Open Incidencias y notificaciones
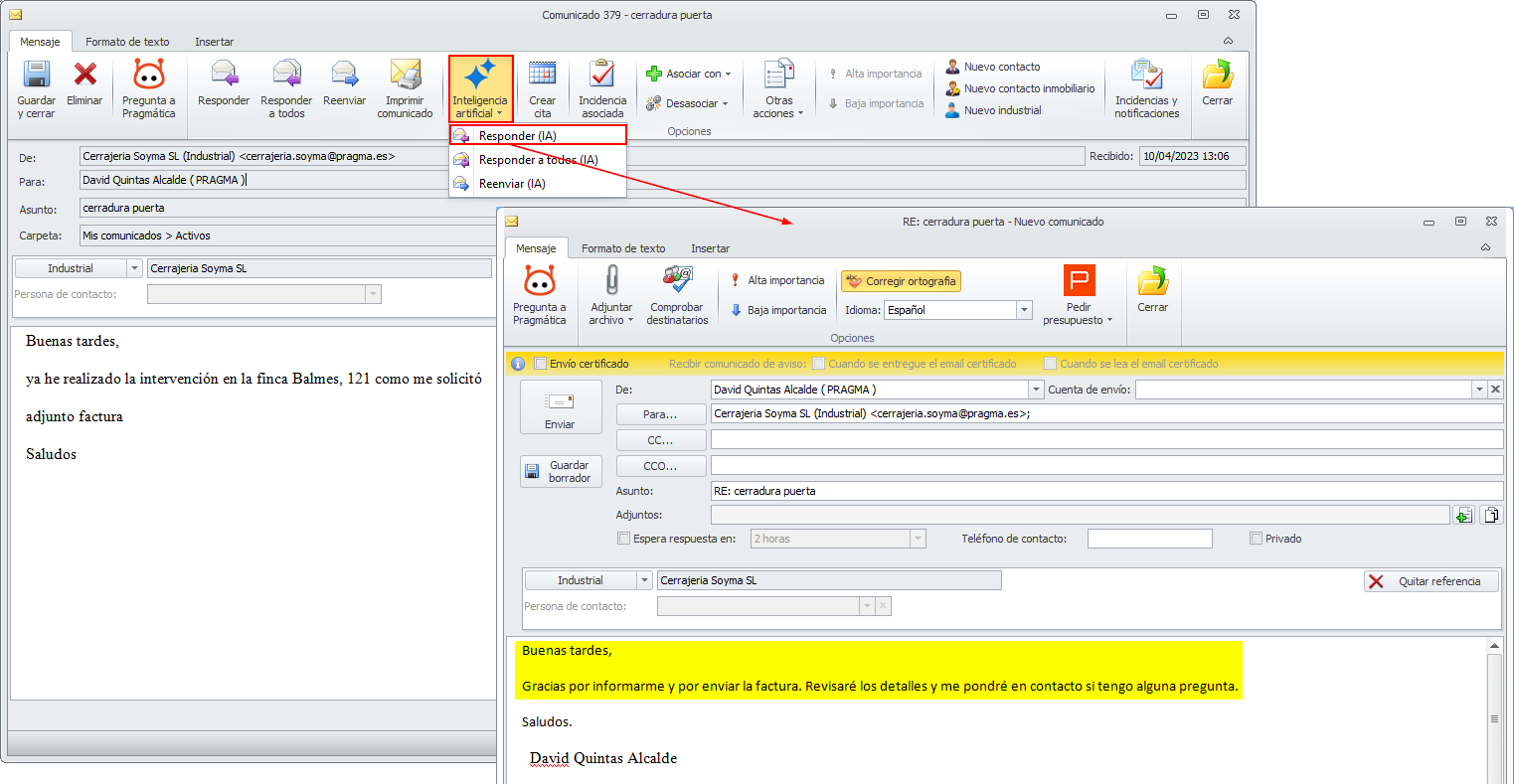Viewport: 1514px width, 784px height. pyautogui.click(x=1146, y=89)
